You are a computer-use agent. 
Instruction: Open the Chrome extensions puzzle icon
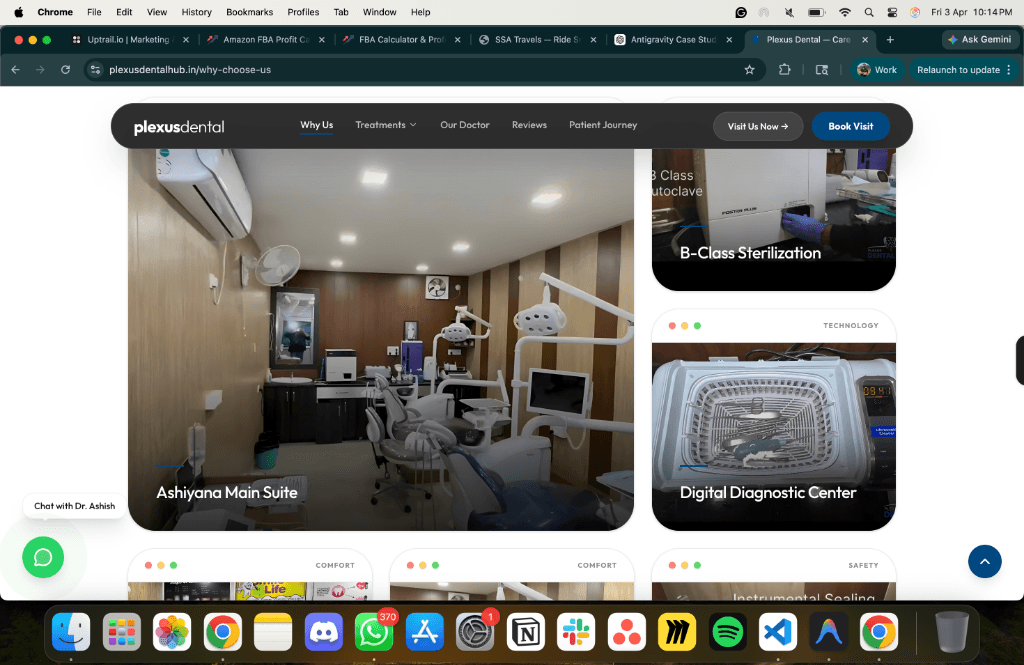point(785,70)
